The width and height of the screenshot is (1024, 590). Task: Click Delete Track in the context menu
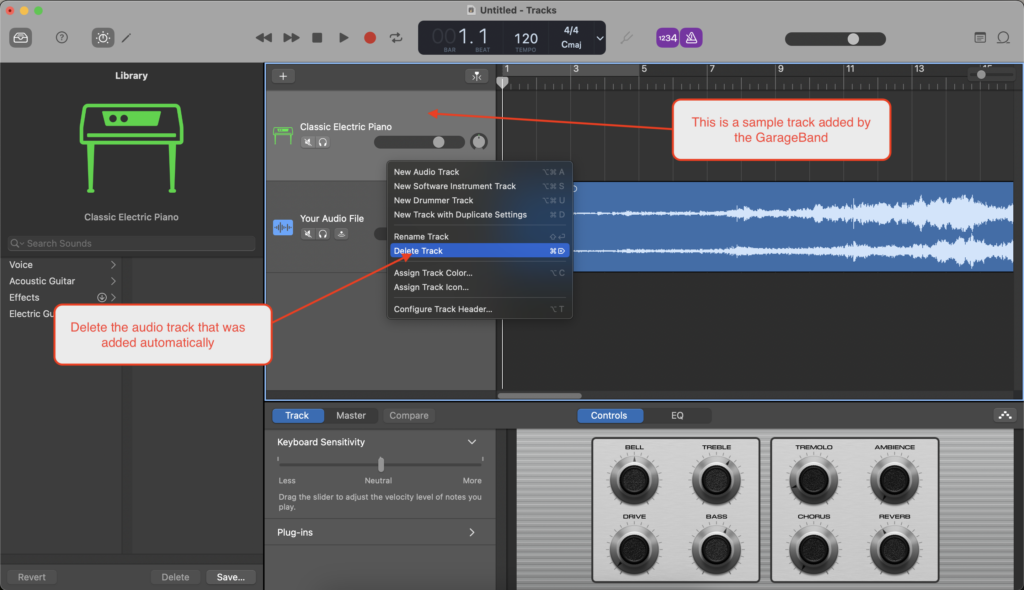[x=479, y=251]
